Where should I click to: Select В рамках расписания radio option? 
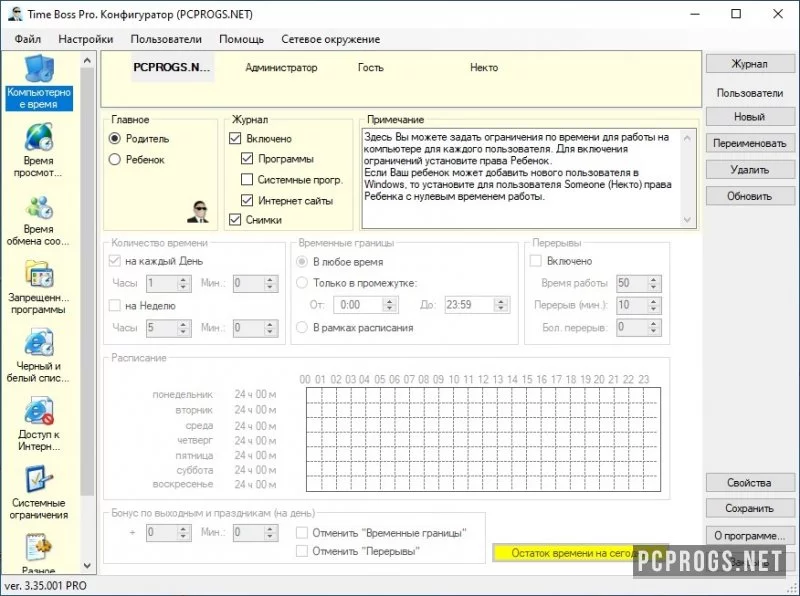click(302, 327)
